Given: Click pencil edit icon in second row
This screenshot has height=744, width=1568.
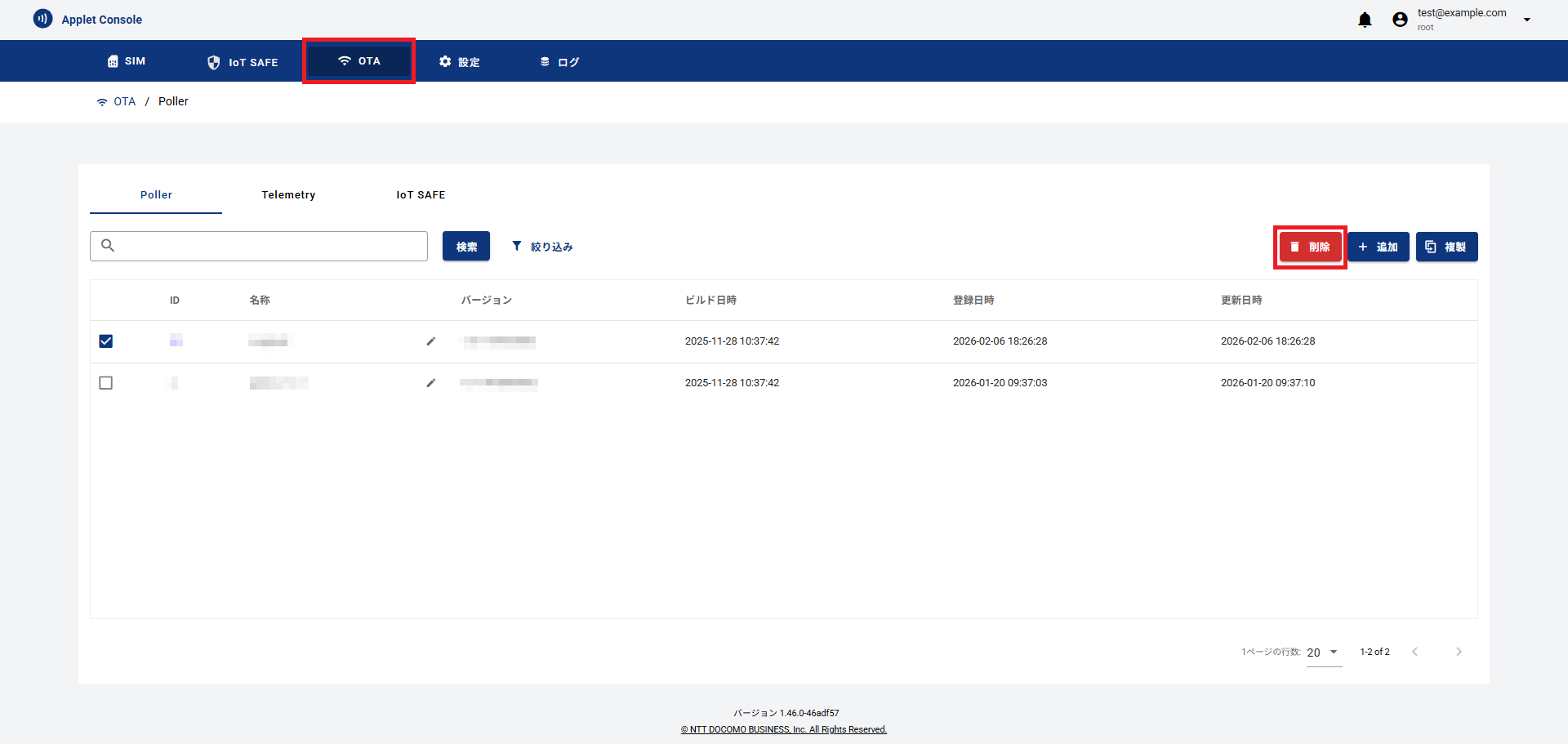Looking at the screenshot, I should coord(431,383).
